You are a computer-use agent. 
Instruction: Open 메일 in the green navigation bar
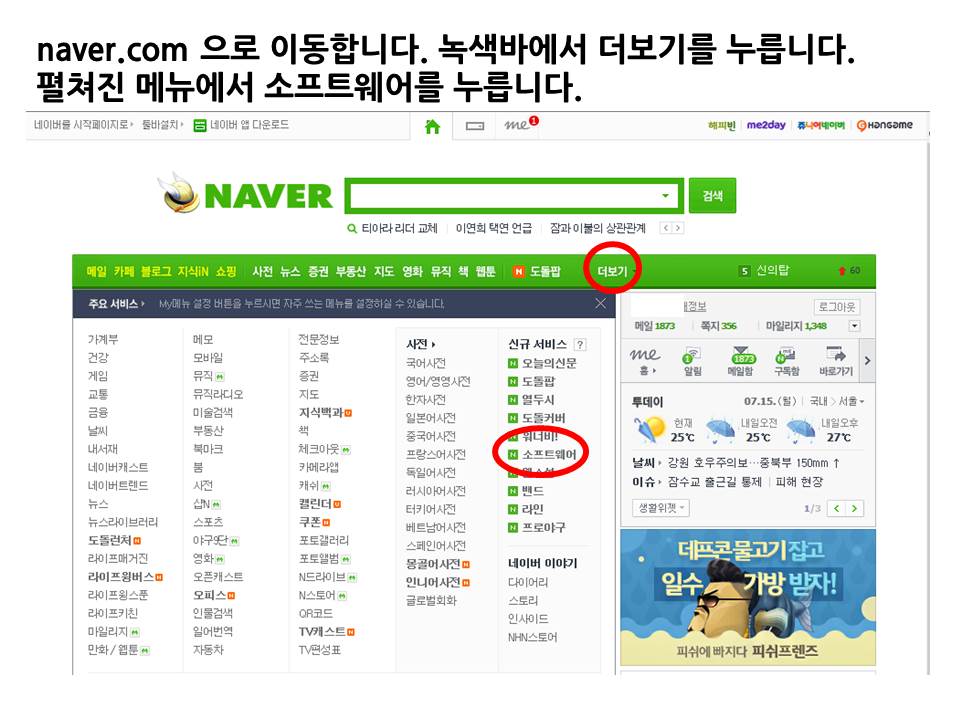point(96,271)
